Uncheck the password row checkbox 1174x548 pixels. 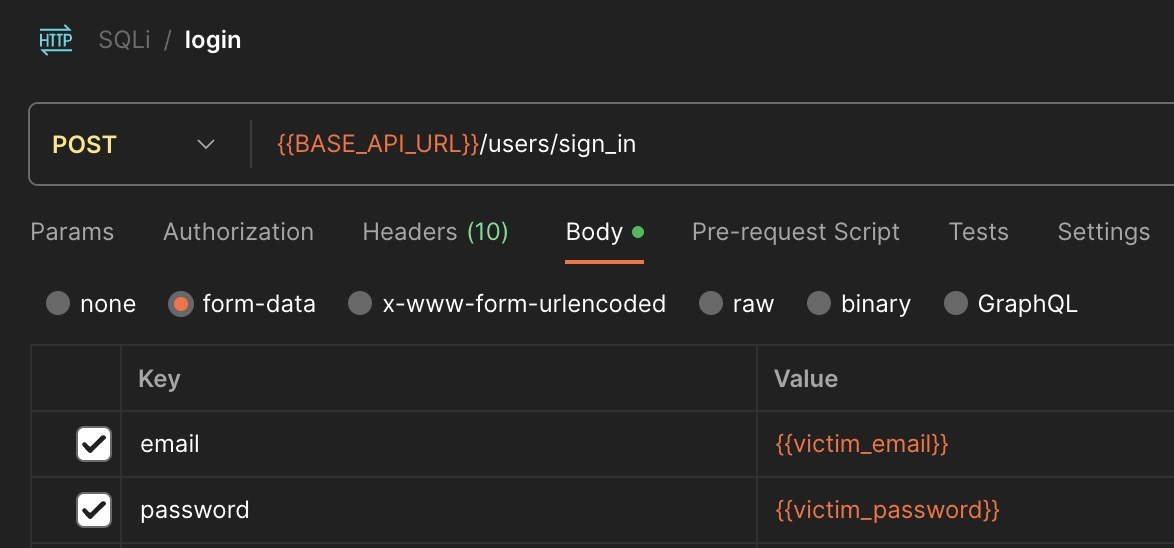click(x=94, y=510)
